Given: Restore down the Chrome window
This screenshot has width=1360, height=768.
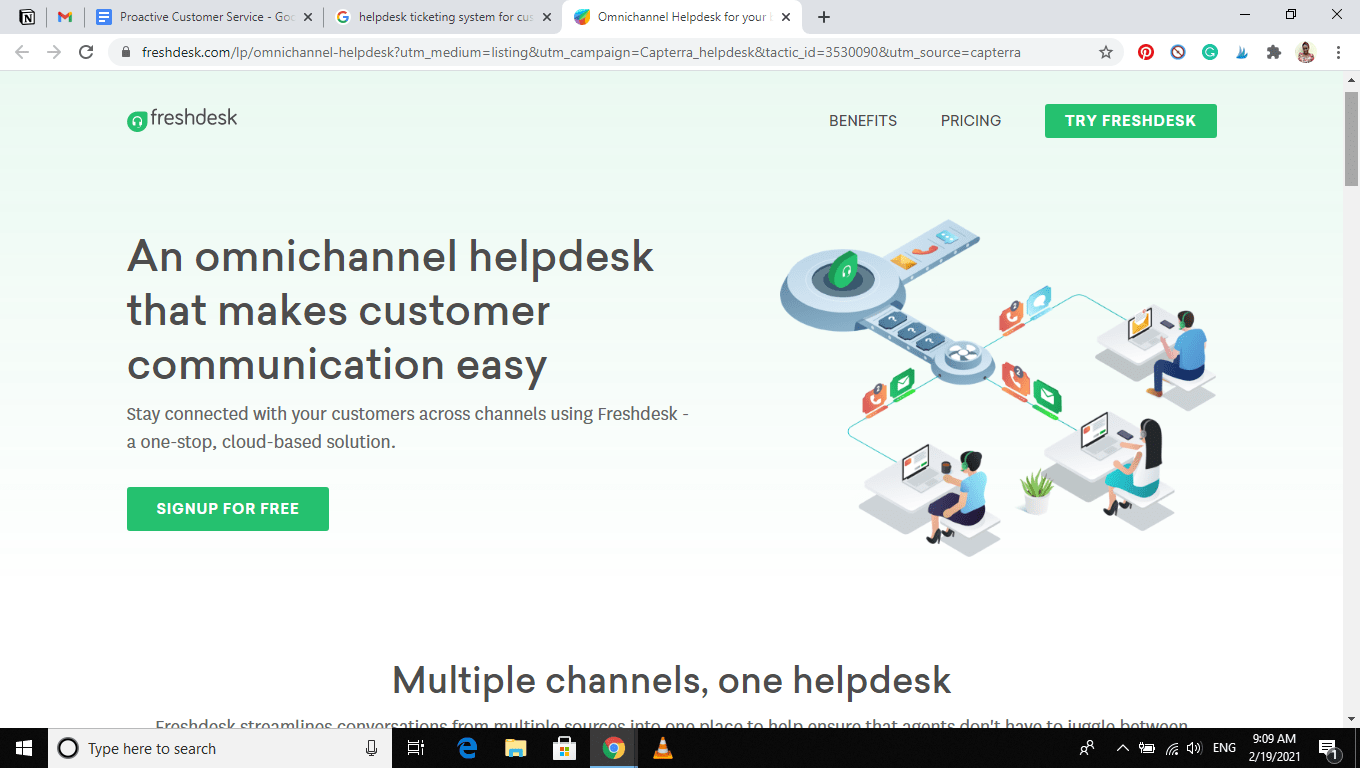Looking at the screenshot, I should (1291, 15).
